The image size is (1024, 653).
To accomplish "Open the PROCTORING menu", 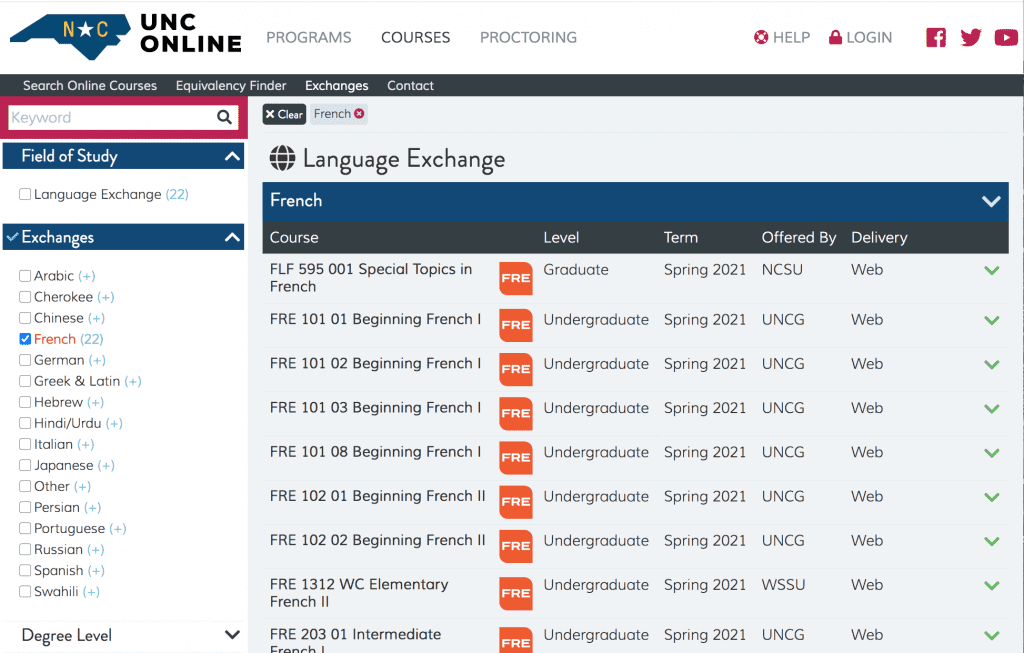I will [528, 37].
